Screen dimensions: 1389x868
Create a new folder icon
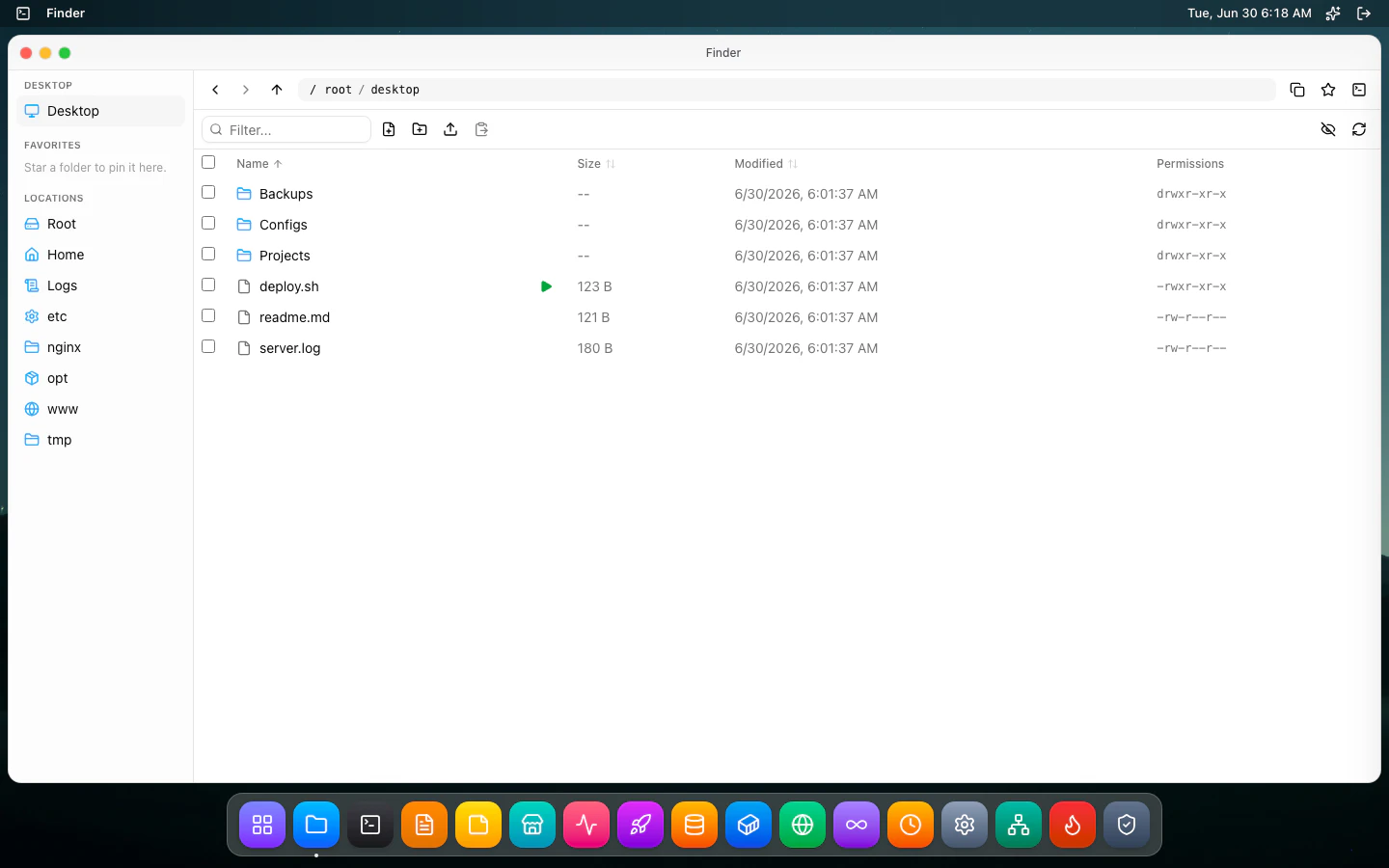pyautogui.click(x=420, y=129)
